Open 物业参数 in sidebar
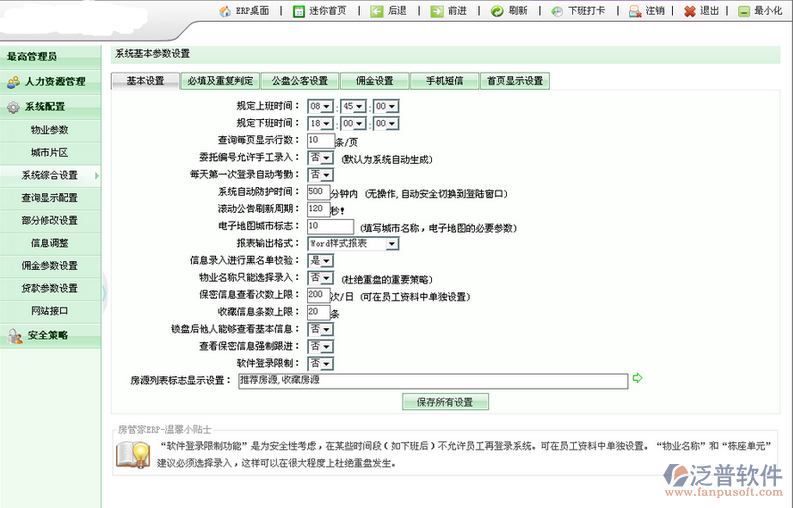 [50, 130]
